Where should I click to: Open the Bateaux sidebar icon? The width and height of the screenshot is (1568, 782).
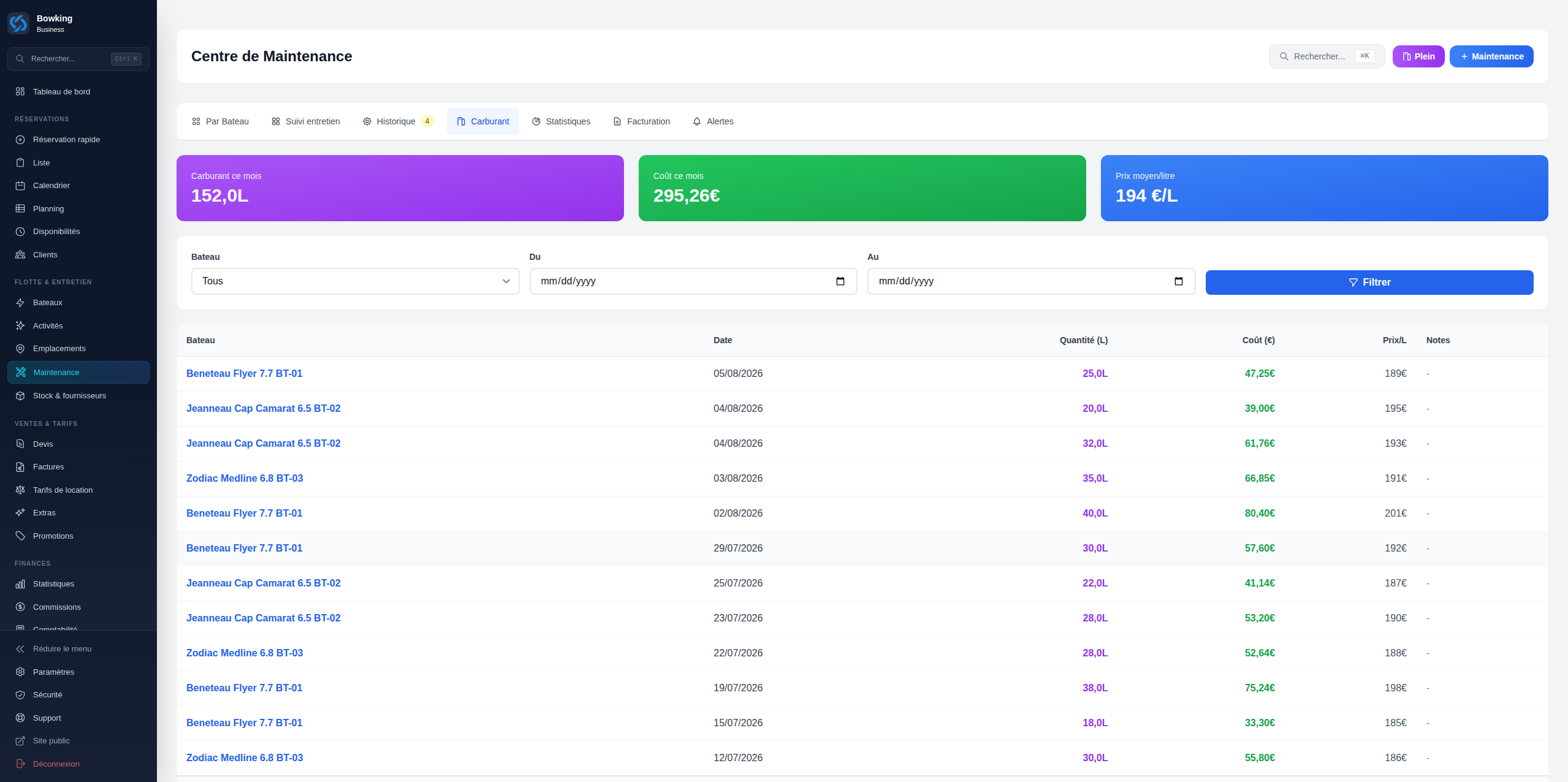pyautogui.click(x=20, y=303)
